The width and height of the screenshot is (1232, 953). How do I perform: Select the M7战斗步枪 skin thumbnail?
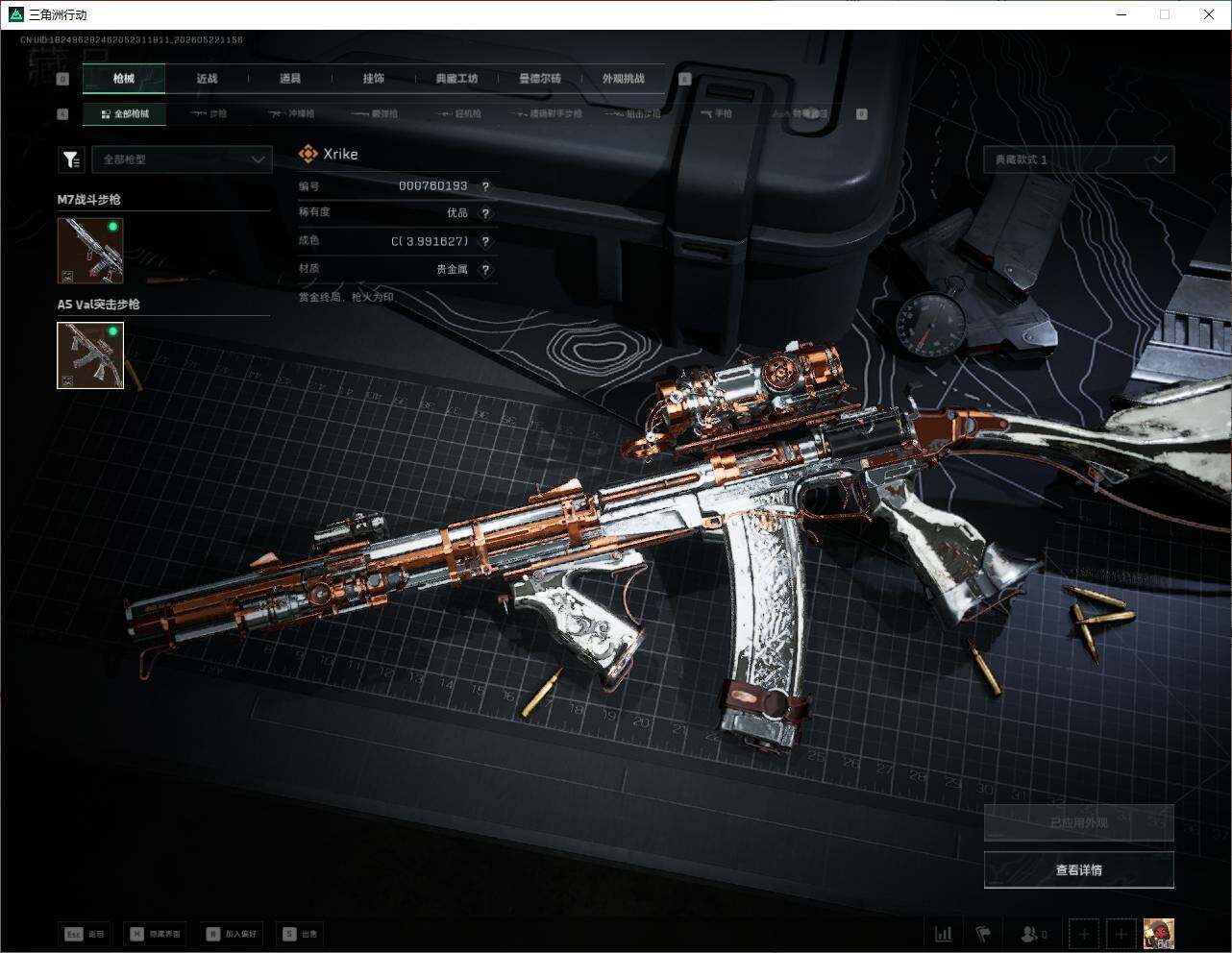[90, 250]
